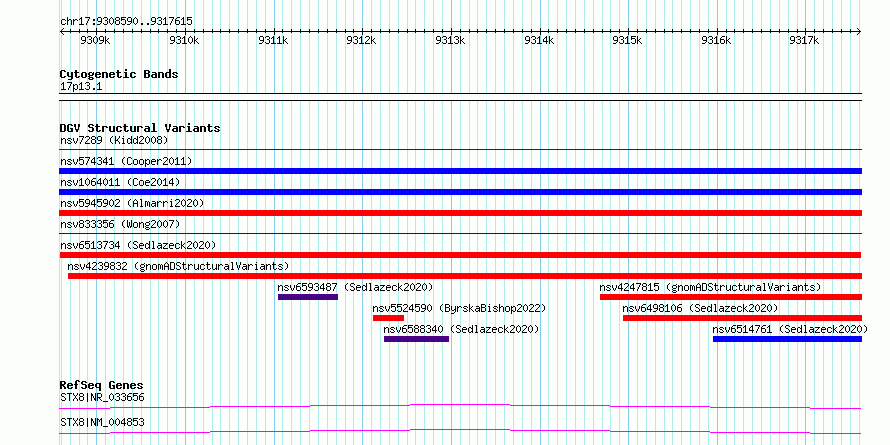Viewport: 890px width, 445px height.
Task: Click the red nsv4247815 gnomAD bar
Action: point(731,297)
